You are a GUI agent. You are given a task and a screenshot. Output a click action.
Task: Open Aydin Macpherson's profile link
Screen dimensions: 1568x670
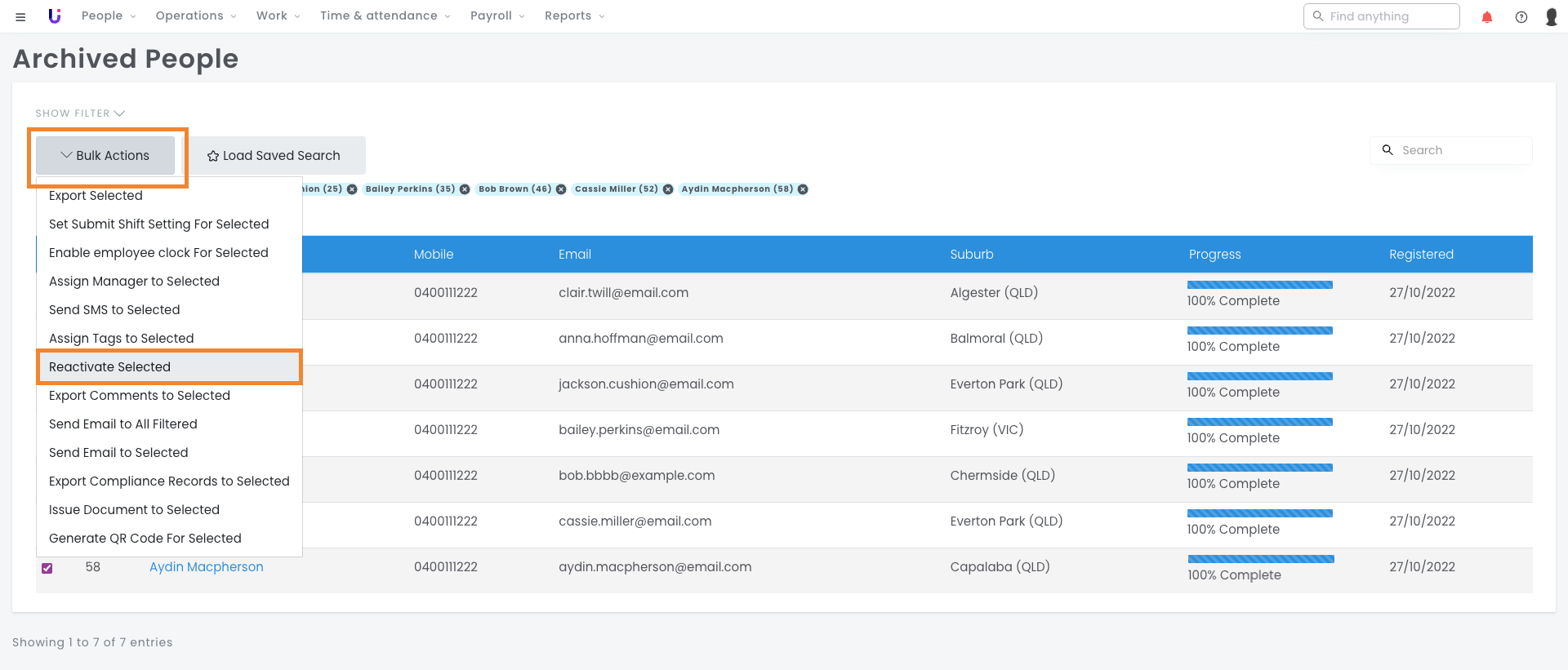click(x=206, y=567)
